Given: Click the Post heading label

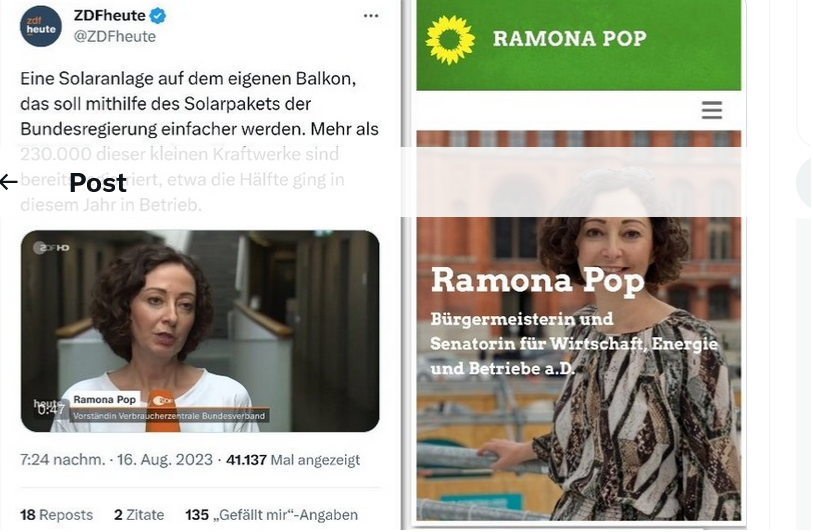Looking at the screenshot, I should [x=98, y=183].
